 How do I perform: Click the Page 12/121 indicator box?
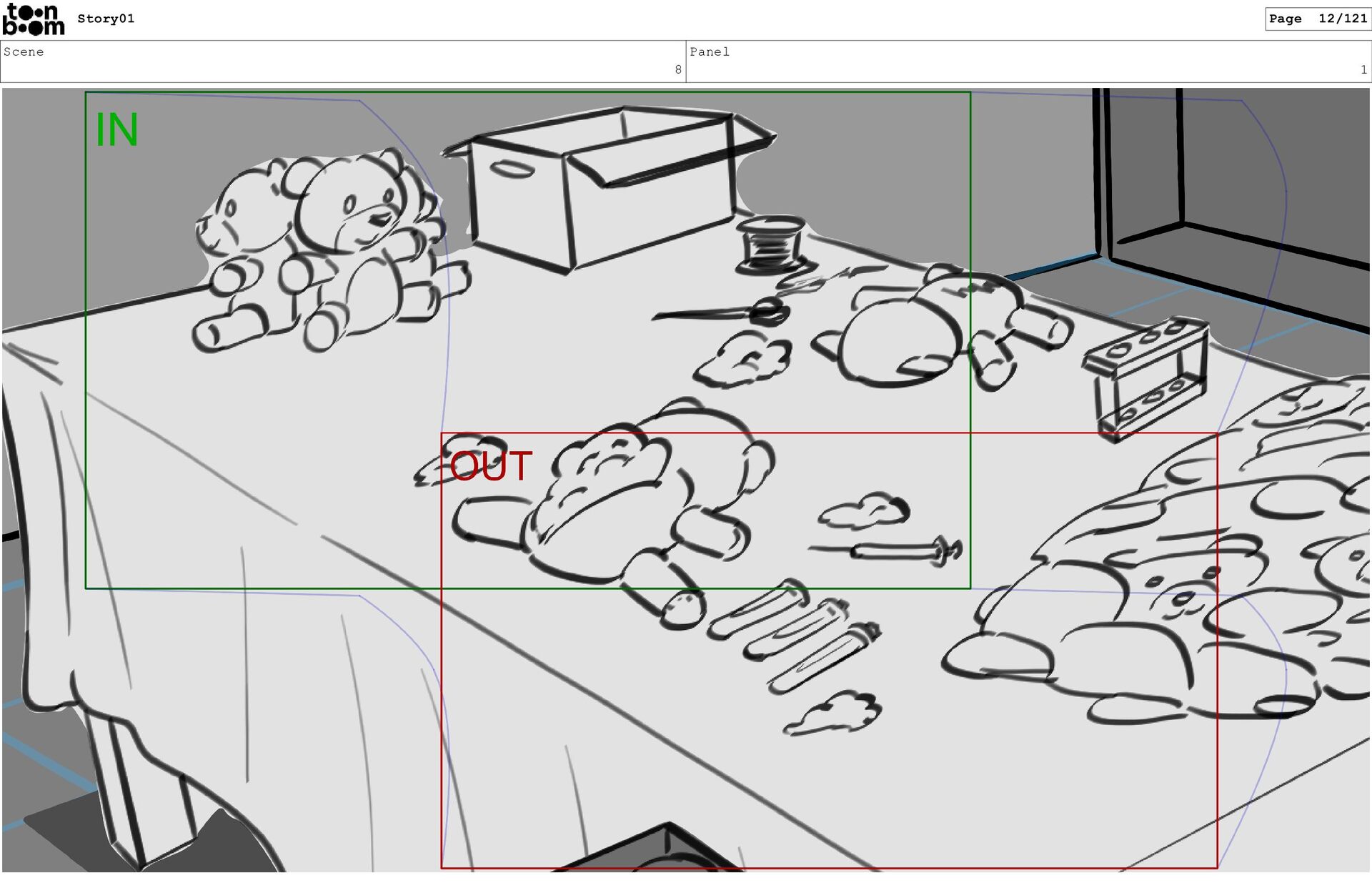(x=1317, y=19)
